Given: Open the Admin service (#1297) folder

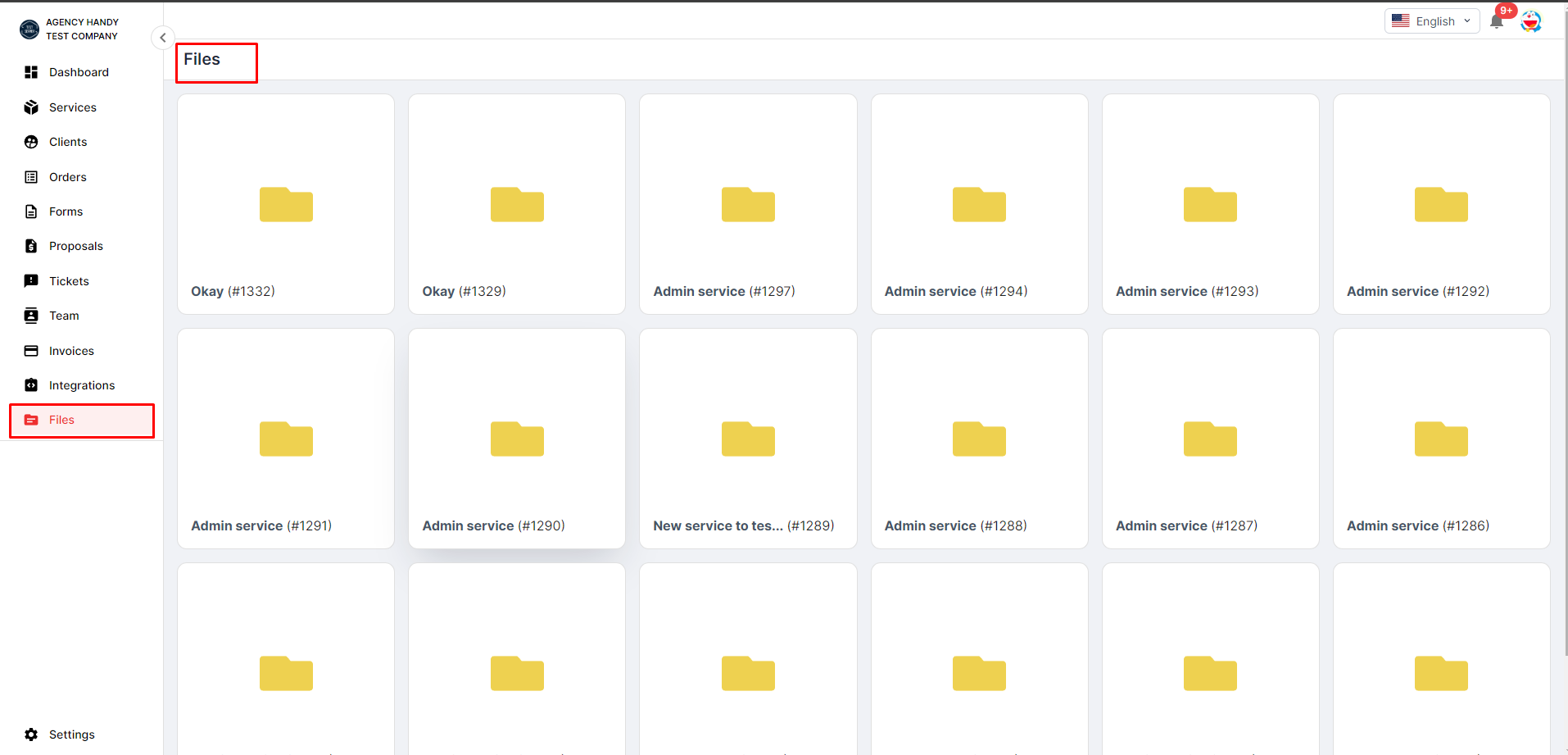Looking at the screenshot, I should pyautogui.click(x=748, y=204).
